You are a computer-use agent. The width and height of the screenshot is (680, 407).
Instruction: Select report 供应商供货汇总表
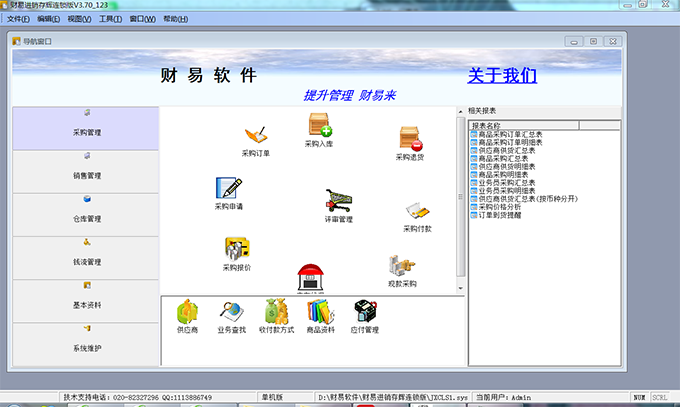[x=503, y=151]
